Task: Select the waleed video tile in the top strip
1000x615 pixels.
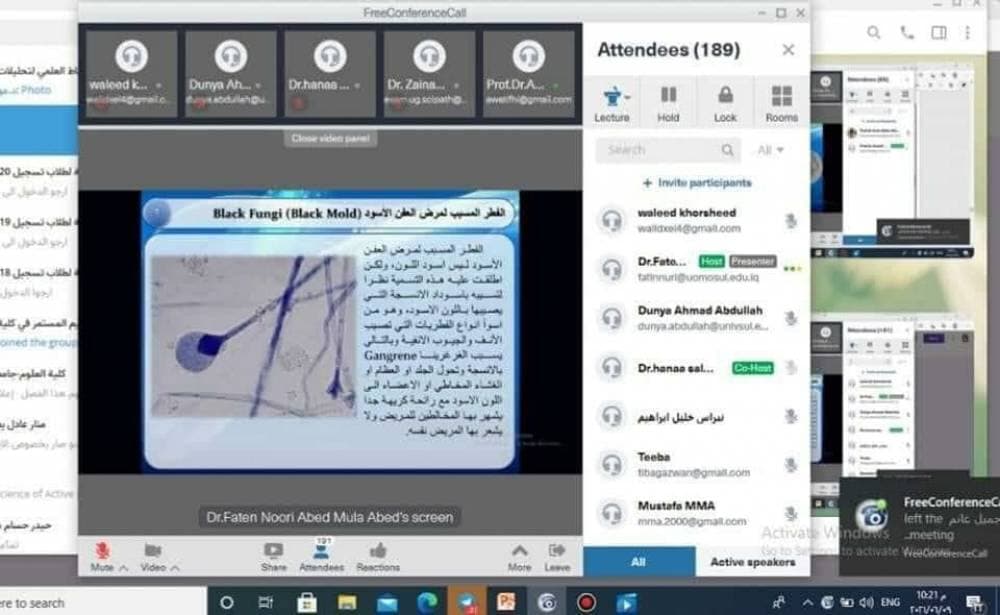Action: [x=131, y=73]
